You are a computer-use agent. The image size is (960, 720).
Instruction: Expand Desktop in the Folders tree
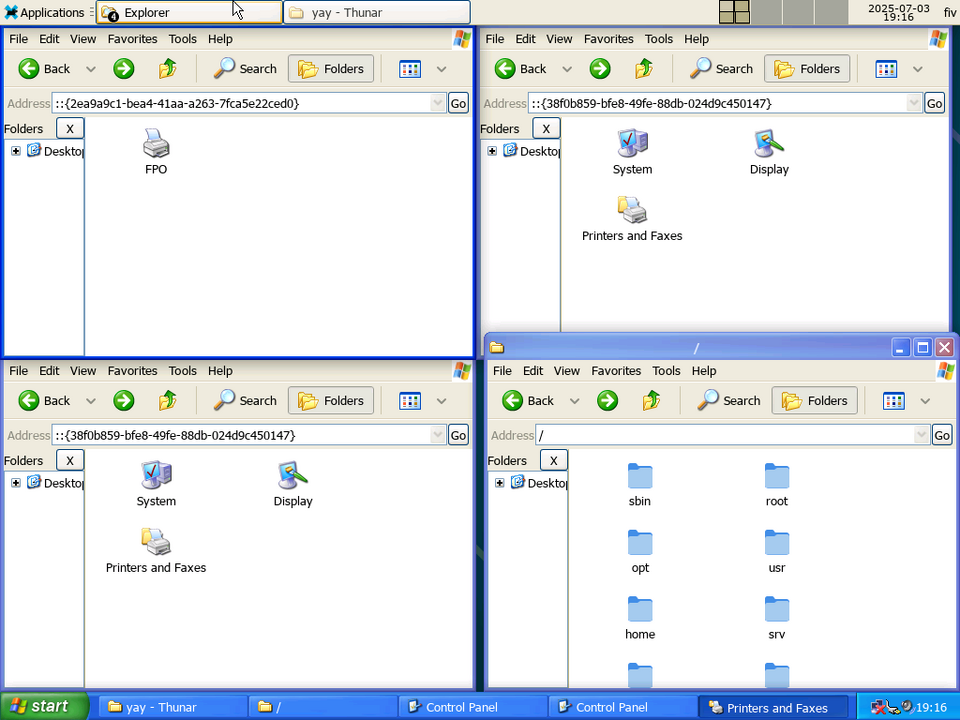15,151
